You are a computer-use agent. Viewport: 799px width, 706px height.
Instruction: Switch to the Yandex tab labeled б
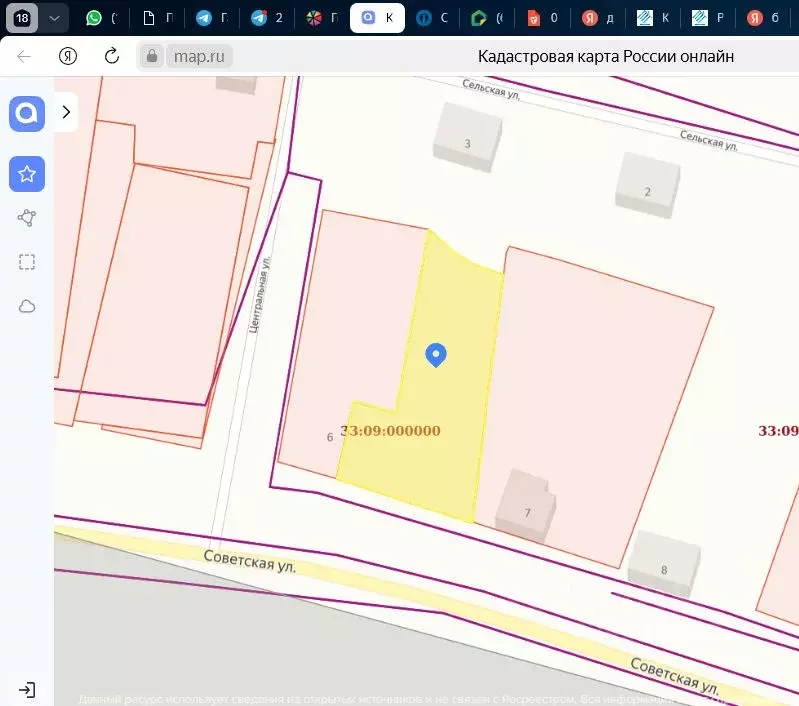tap(763, 18)
